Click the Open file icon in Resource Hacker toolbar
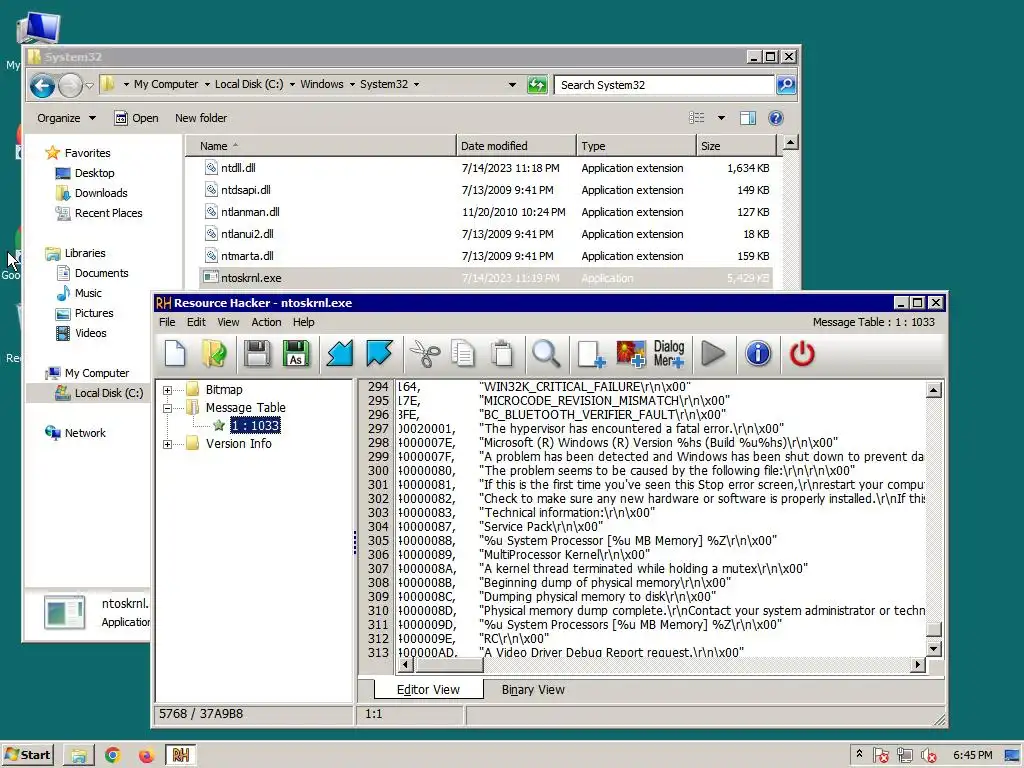The image size is (1024, 768). point(214,354)
